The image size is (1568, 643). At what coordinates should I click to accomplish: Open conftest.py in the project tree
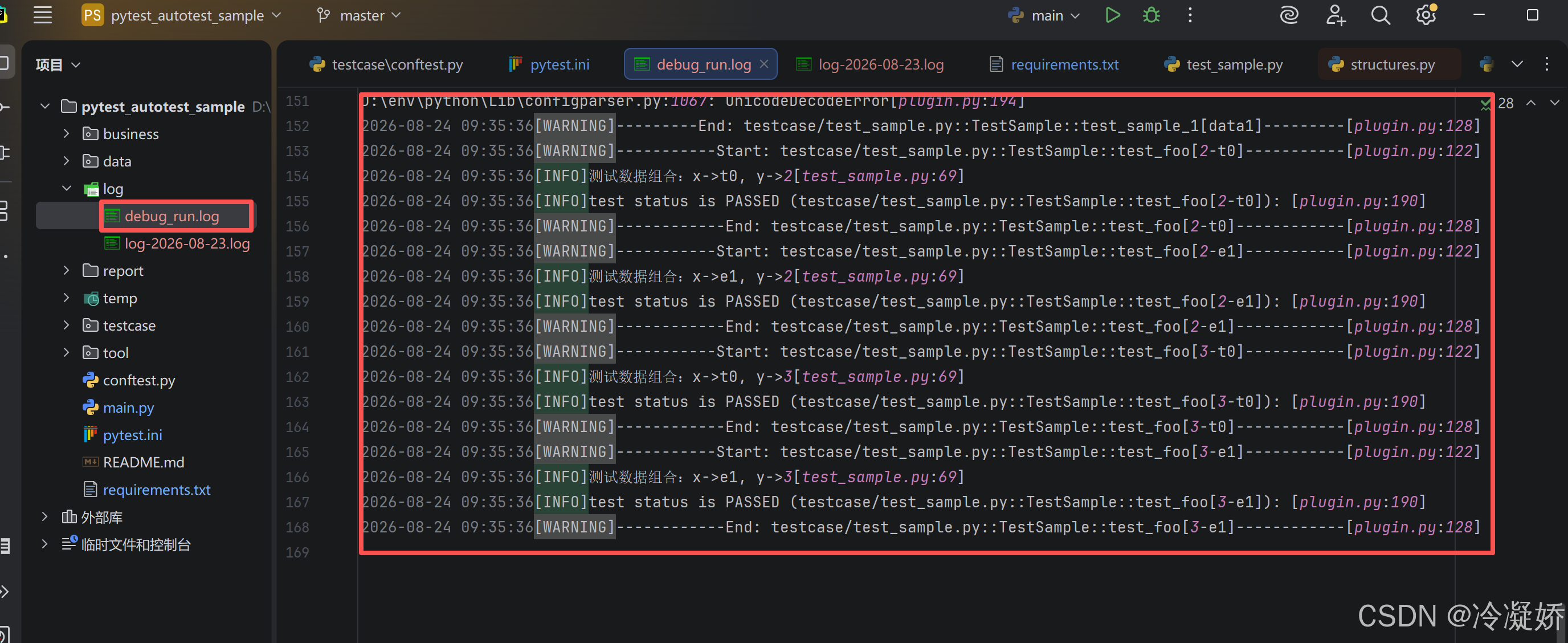tap(139, 380)
